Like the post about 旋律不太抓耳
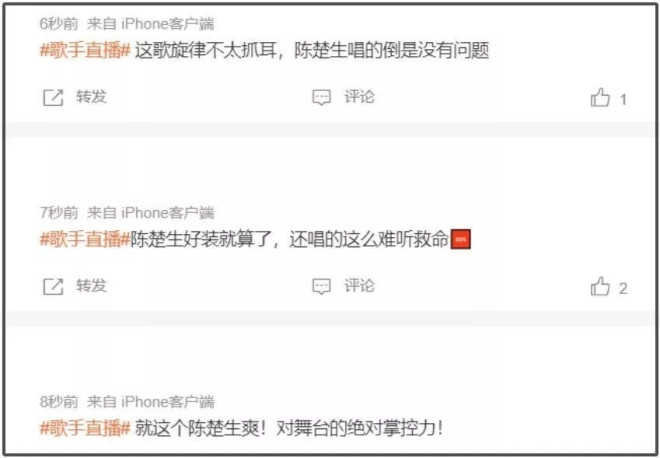The width and height of the screenshot is (660, 458). pyautogui.click(x=600, y=97)
